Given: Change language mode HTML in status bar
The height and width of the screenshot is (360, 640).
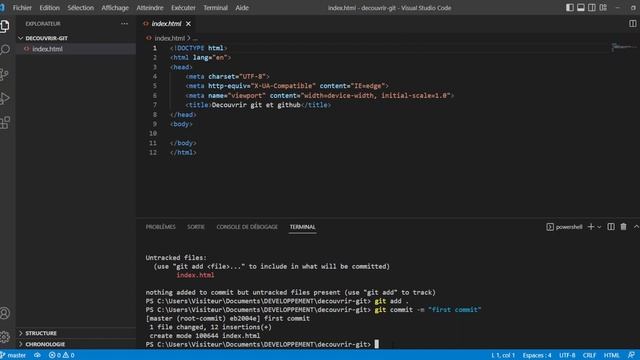Looking at the screenshot, I should [611, 355].
